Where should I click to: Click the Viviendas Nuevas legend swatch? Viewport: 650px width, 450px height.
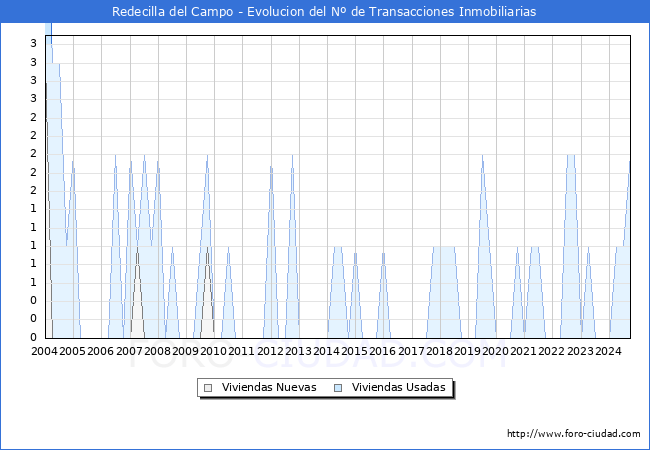[x=208, y=388]
